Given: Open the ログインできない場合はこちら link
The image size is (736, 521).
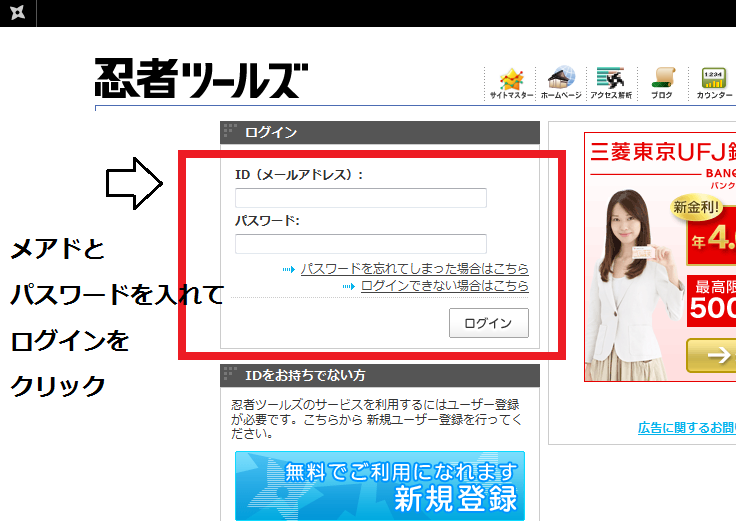Looking at the screenshot, I should coord(445,285).
